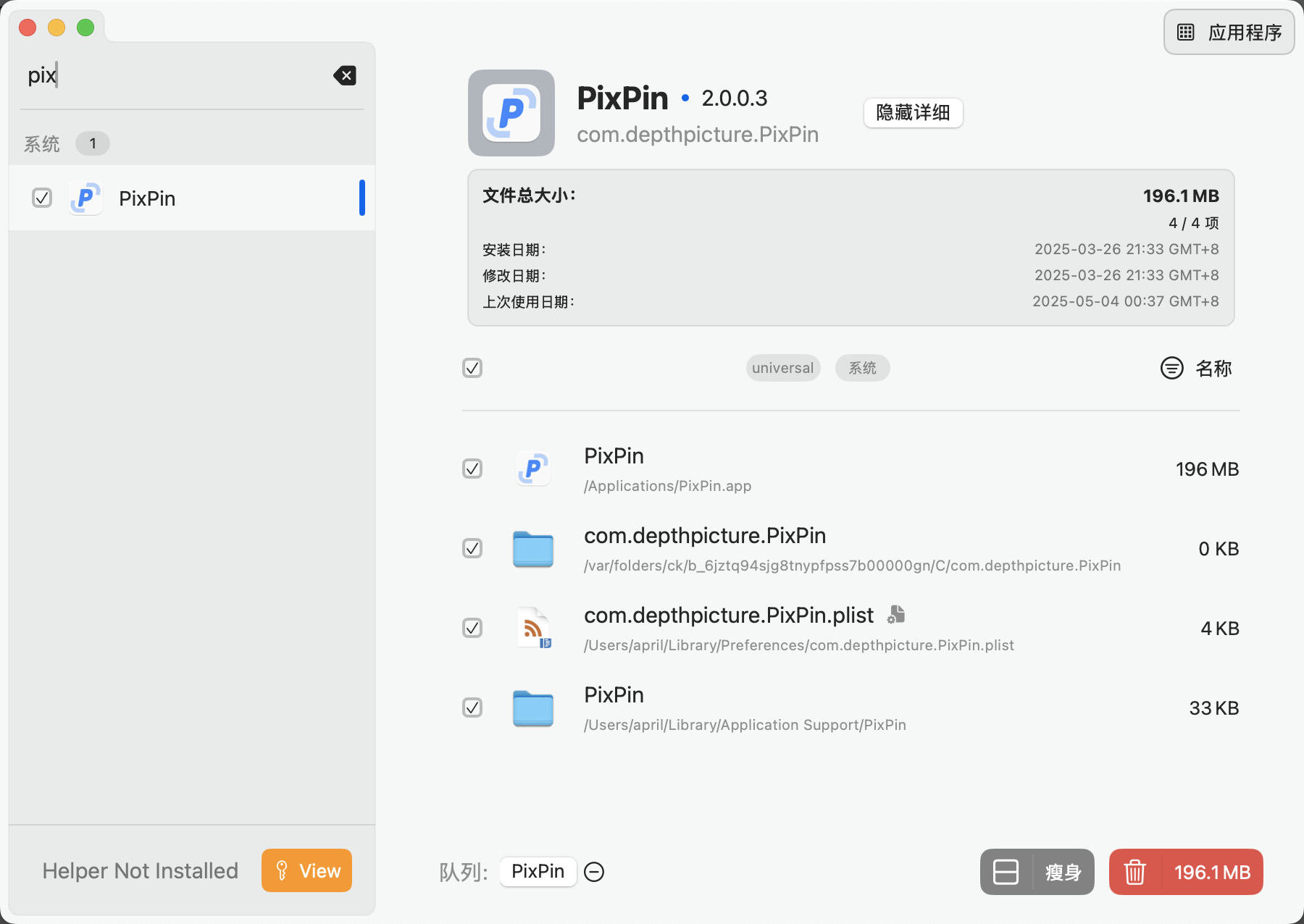Click the slim-down panel icon
The height and width of the screenshot is (924, 1304).
pyautogui.click(x=1006, y=872)
